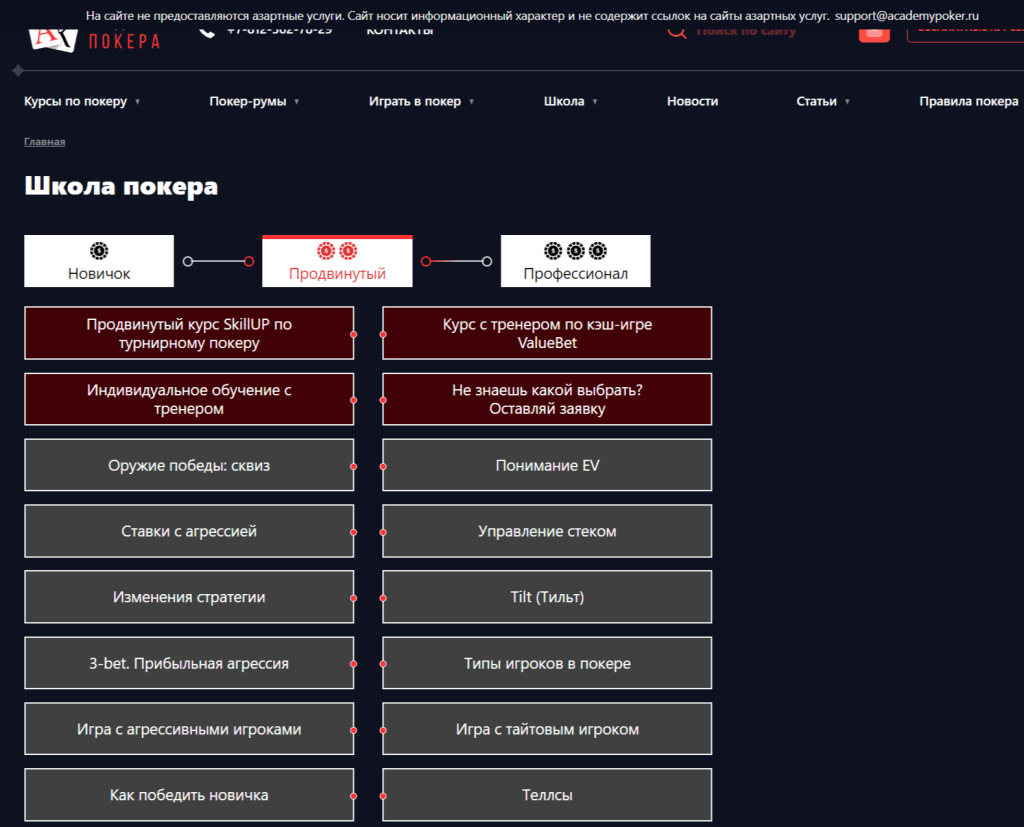This screenshot has height=827, width=1024.
Task: Click the Academy of Poker logo
Action: pyautogui.click(x=95, y=39)
